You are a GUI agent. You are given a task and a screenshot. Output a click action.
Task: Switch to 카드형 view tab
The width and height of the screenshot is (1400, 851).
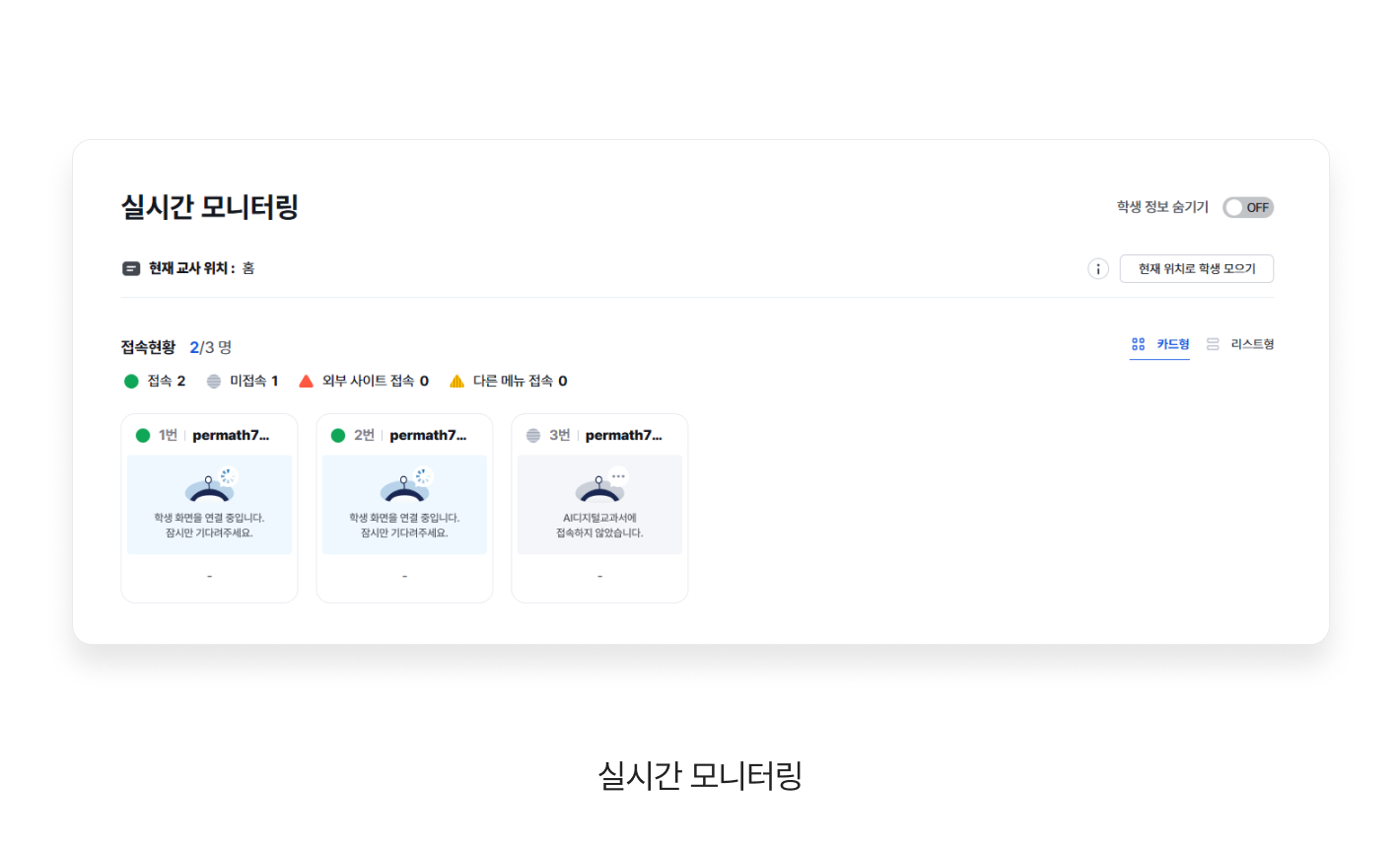pos(1159,345)
